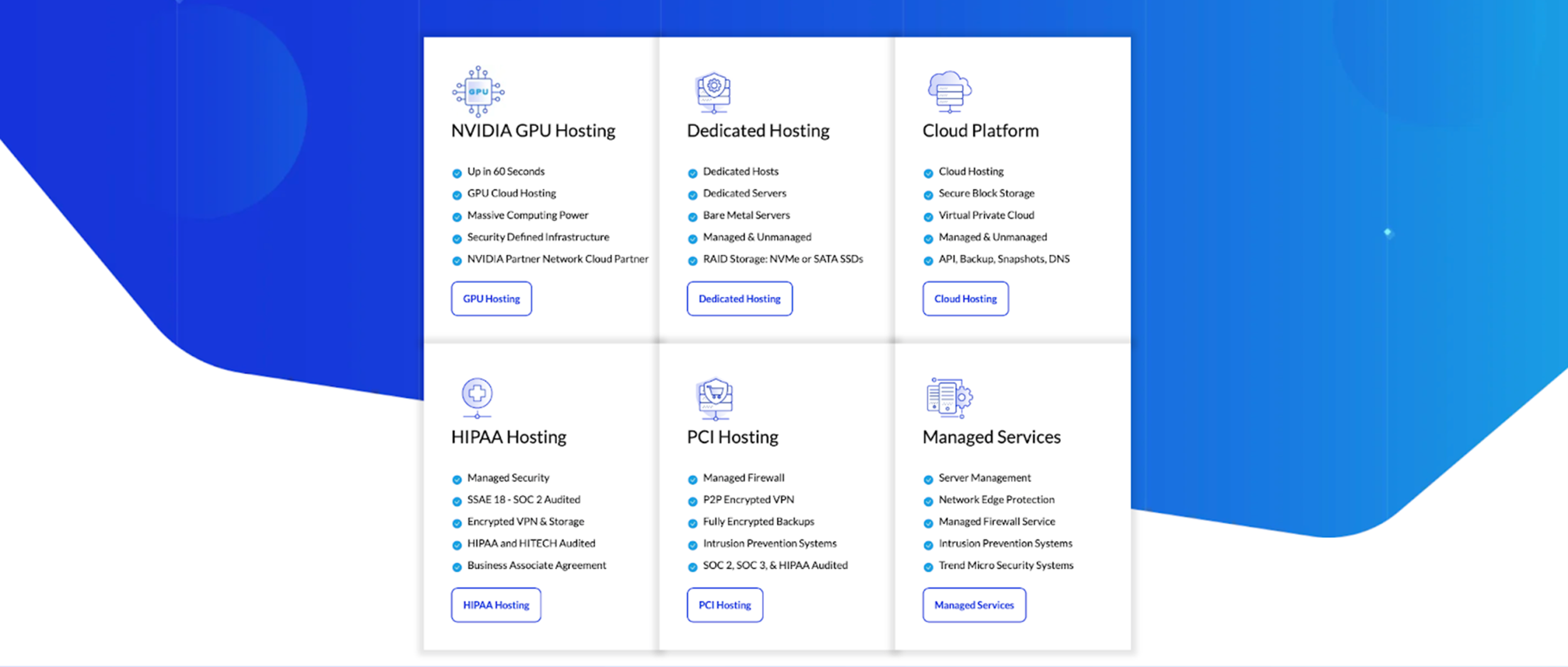Go to the HIPAA Hosting button
The height and width of the screenshot is (667, 1568).
point(495,605)
